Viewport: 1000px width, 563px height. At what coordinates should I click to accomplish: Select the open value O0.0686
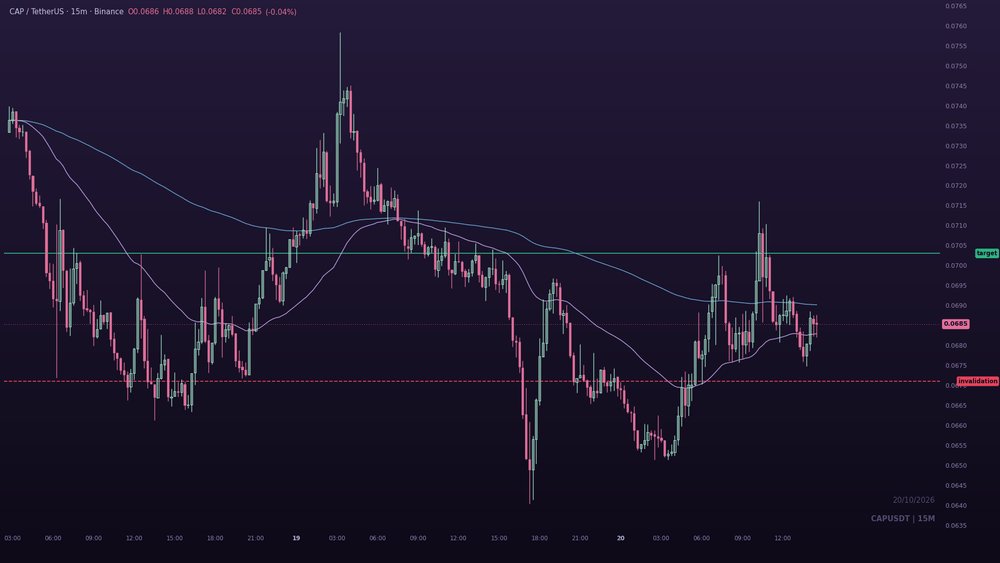[x=143, y=11]
